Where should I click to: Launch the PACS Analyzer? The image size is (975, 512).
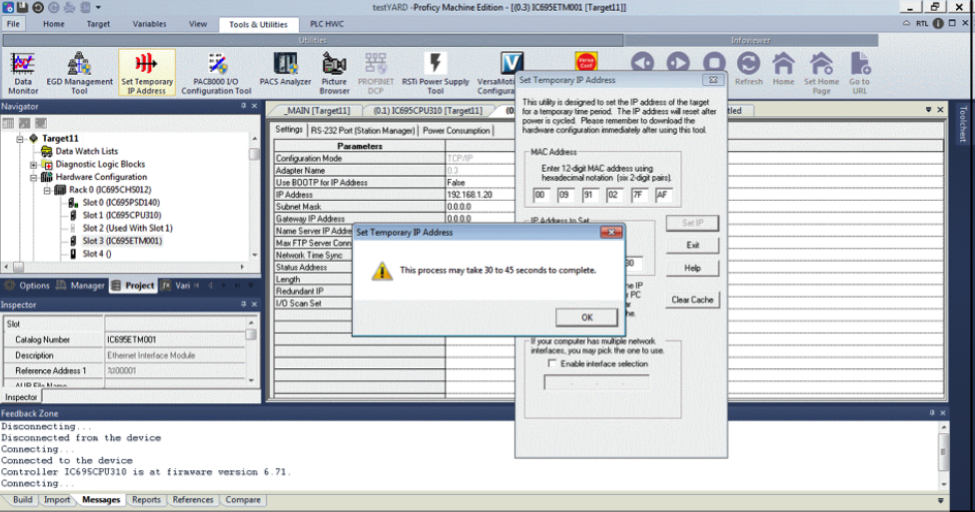point(285,68)
